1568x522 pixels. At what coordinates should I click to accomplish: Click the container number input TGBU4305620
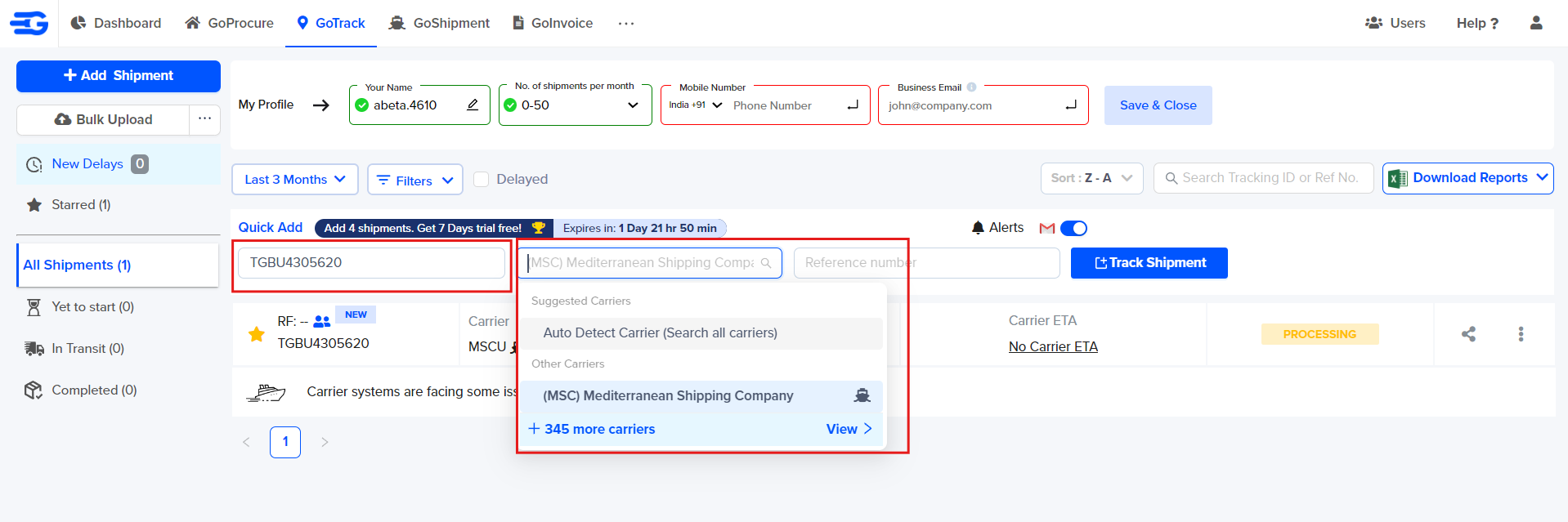[x=371, y=263]
